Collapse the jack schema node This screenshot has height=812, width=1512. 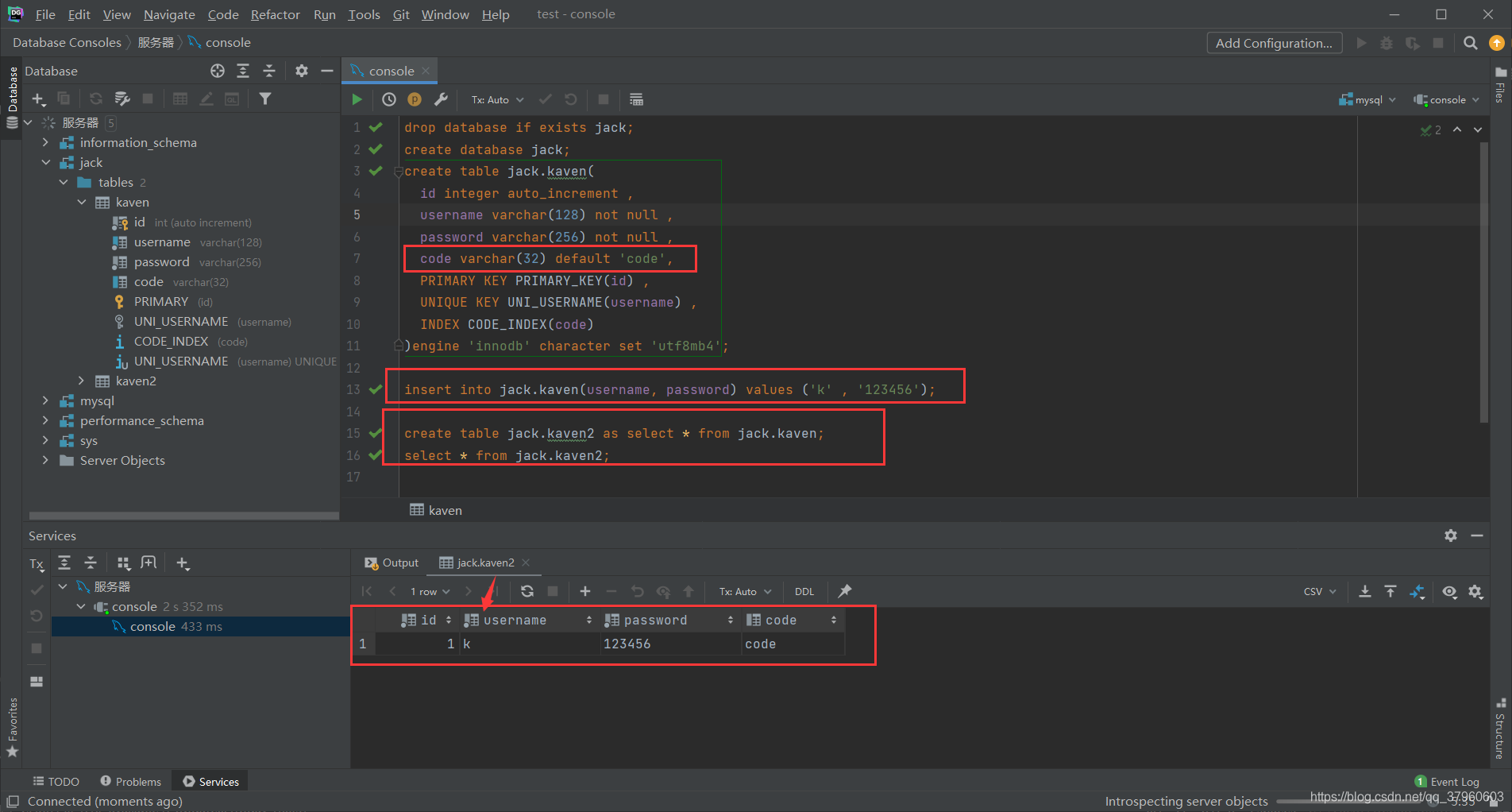(46, 162)
